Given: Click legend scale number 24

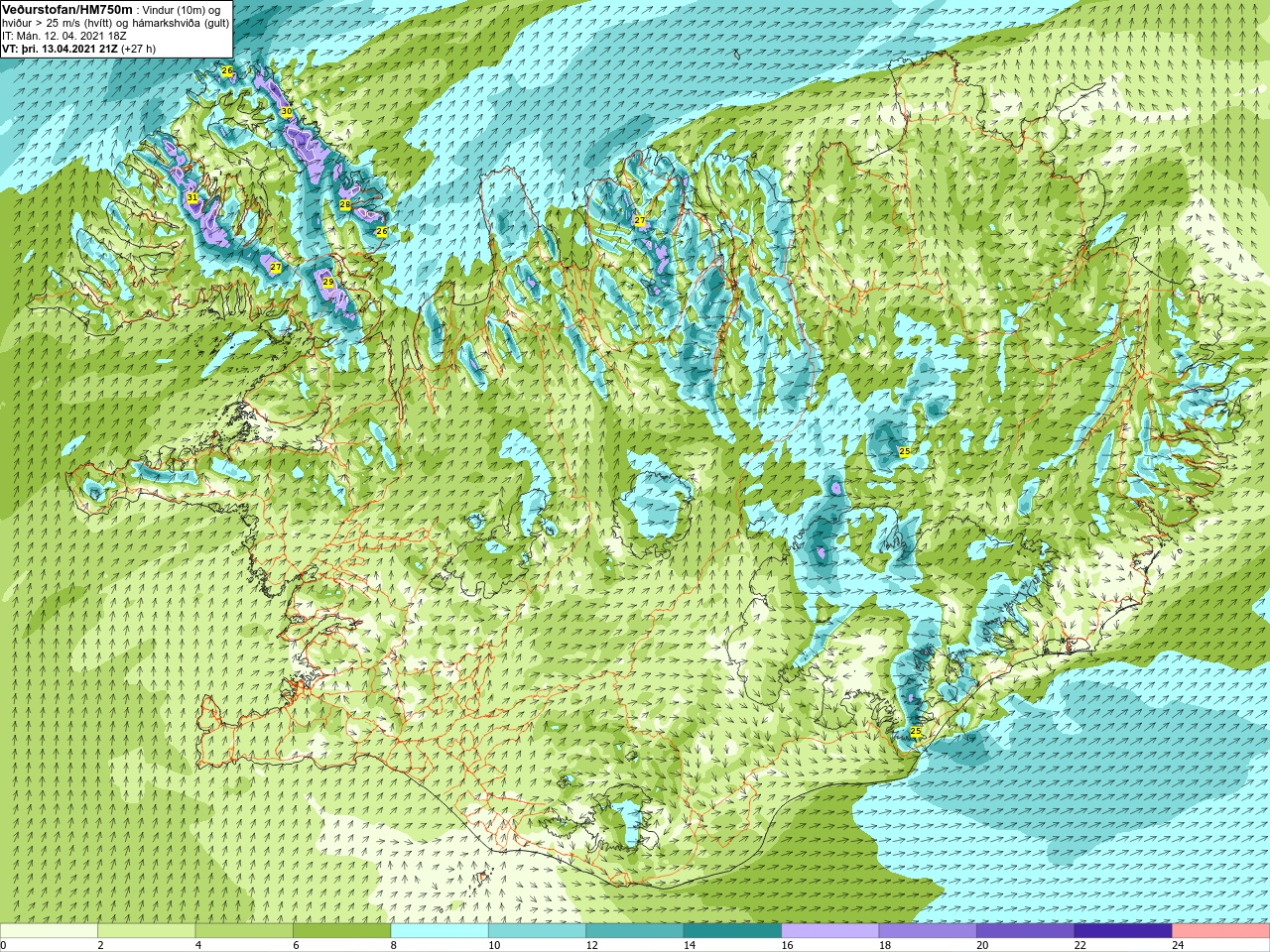Looking at the screenshot, I should 1178,945.
